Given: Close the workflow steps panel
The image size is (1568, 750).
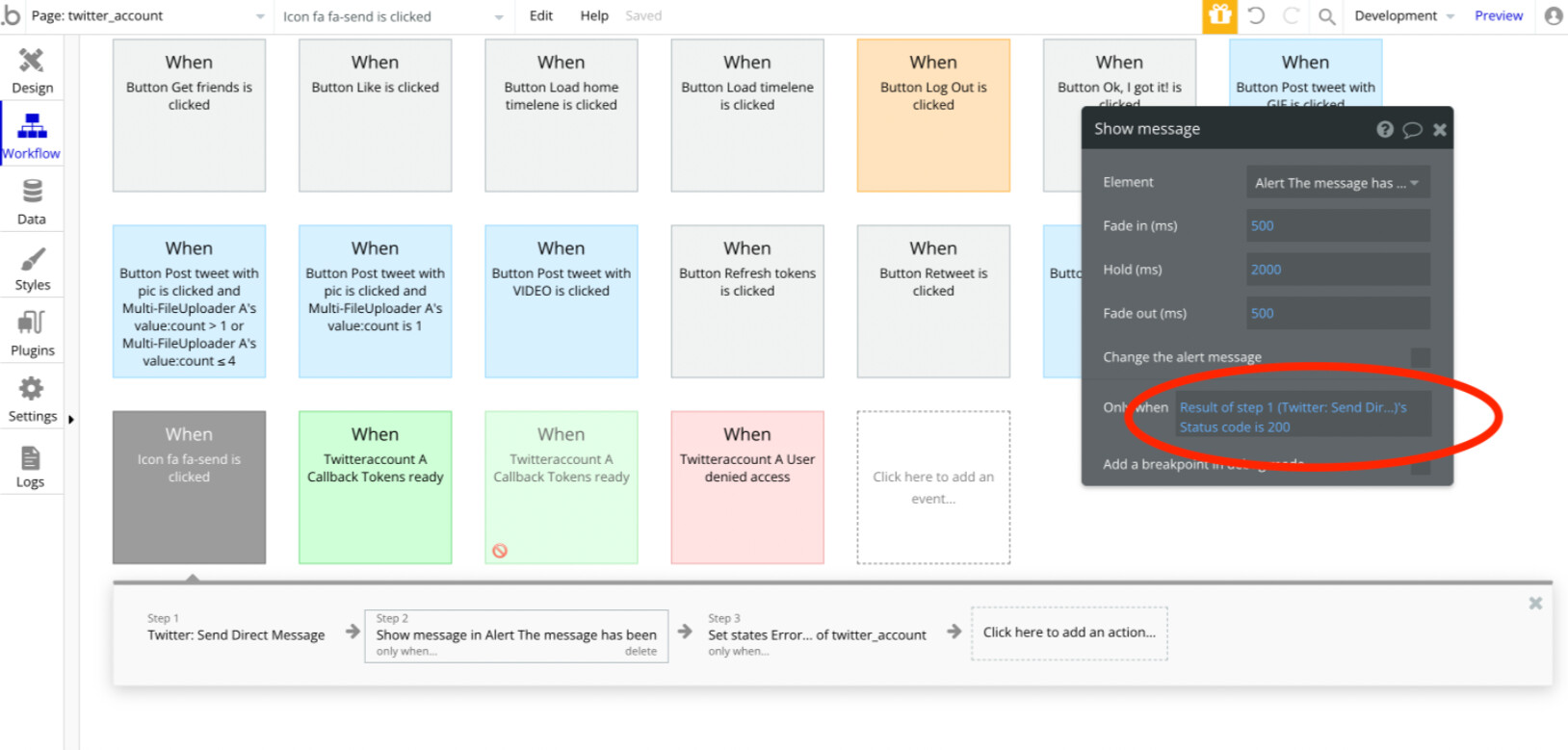Looking at the screenshot, I should [x=1535, y=603].
